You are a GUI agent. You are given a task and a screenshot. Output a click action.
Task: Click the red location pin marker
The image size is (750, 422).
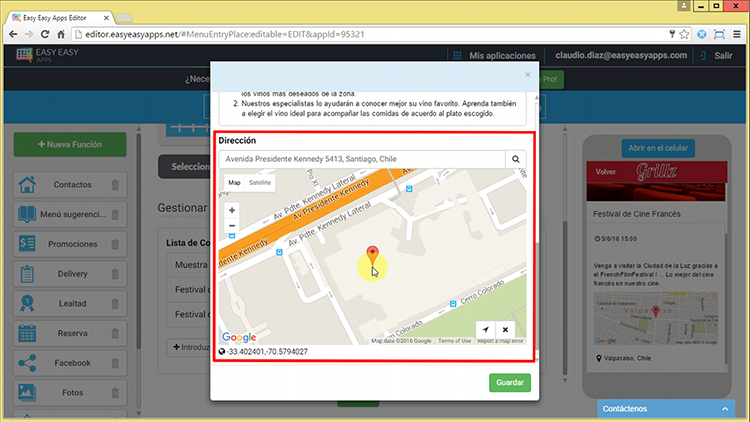point(372,255)
